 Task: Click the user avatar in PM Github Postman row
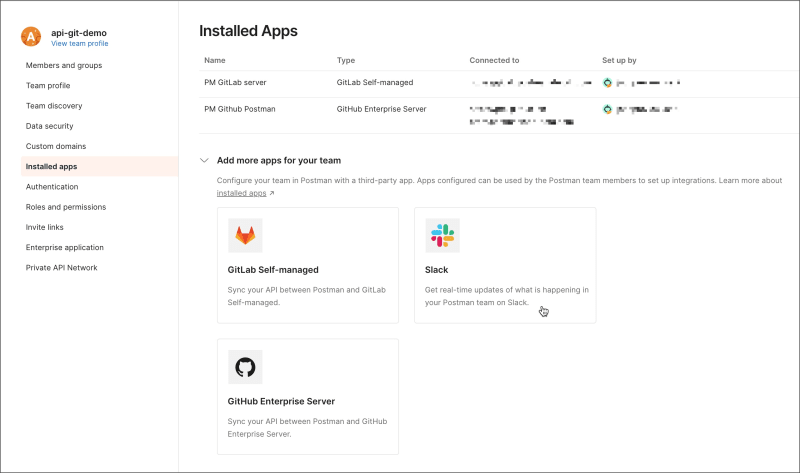[607, 109]
